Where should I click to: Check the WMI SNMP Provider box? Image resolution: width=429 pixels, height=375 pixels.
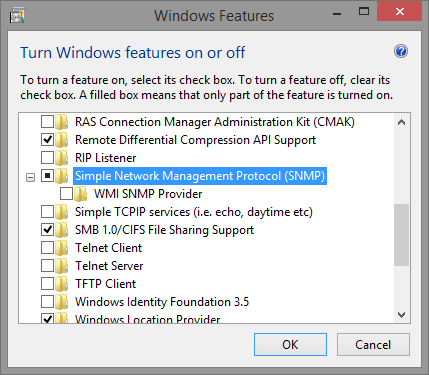tap(66, 194)
